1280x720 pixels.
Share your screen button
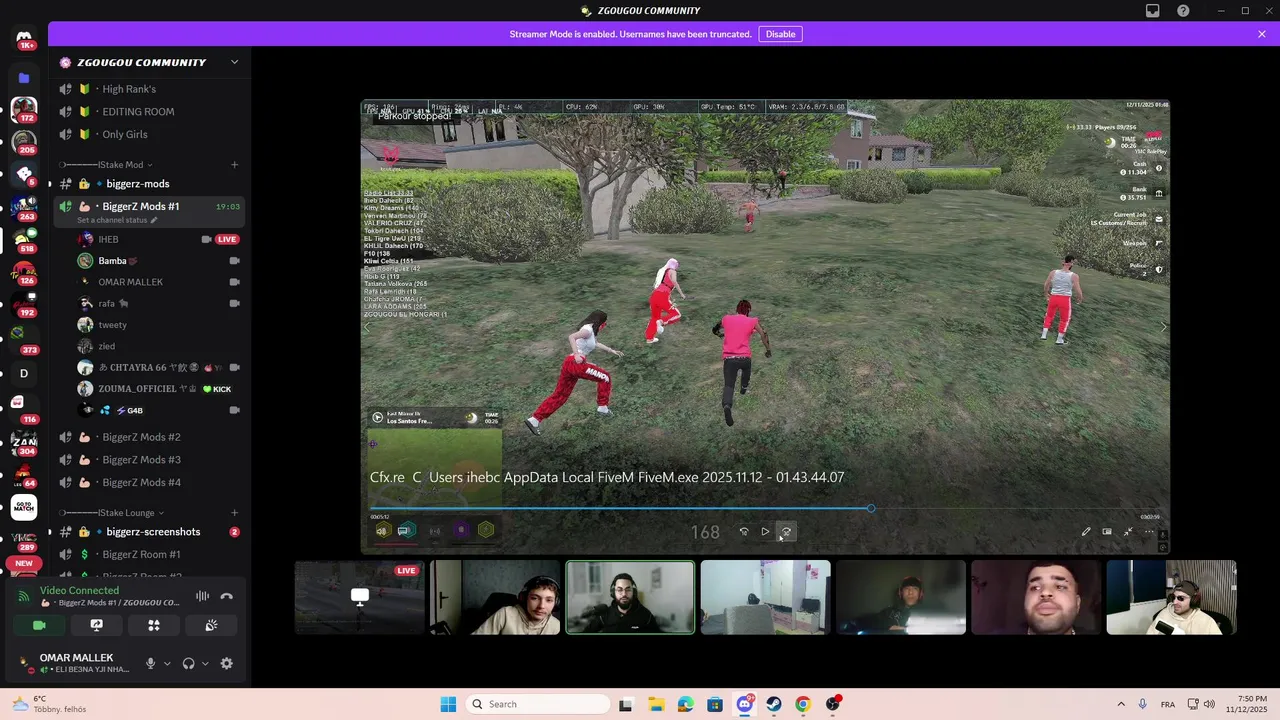[x=96, y=625]
